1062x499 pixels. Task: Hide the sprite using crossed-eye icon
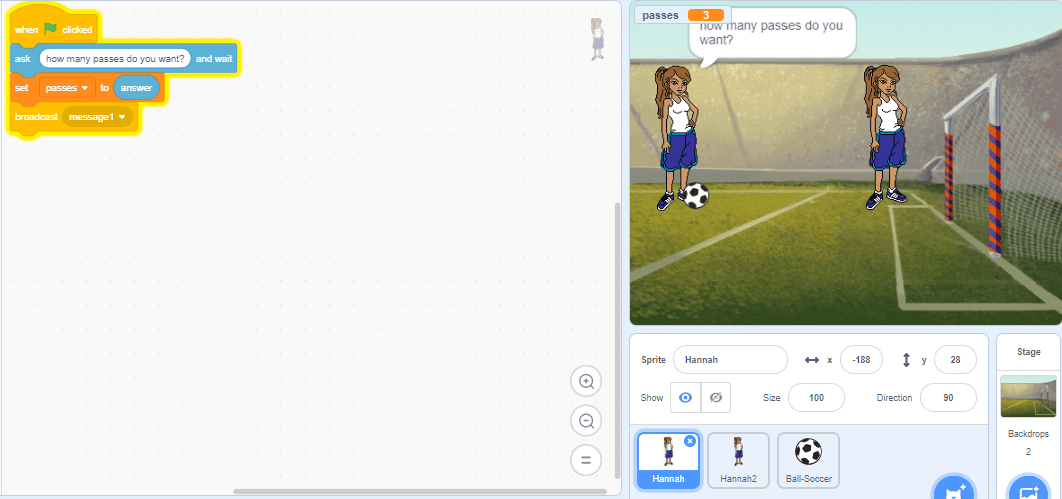click(x=715, y=397)
